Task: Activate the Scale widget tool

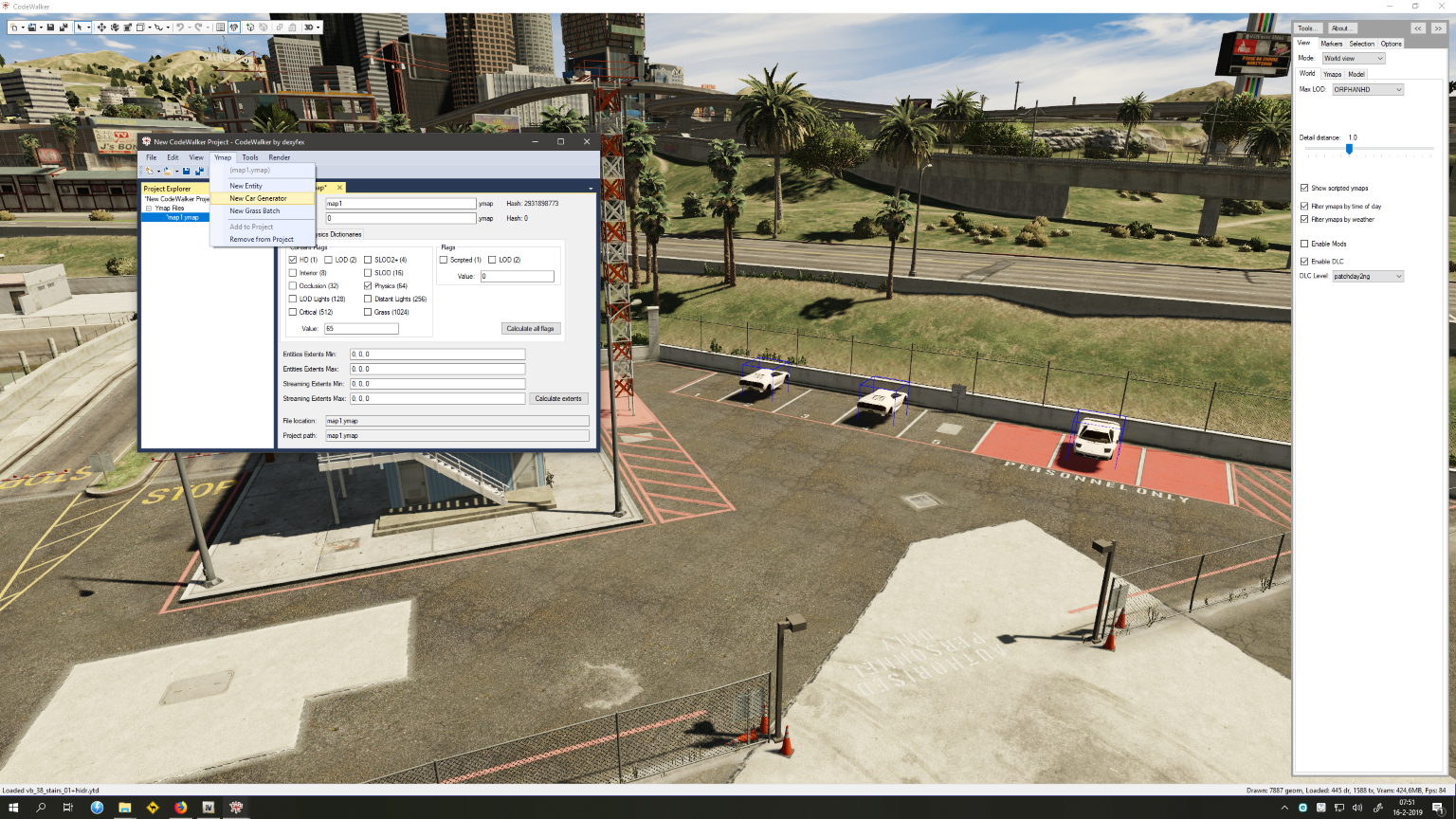Action: (x=127, y=27)
